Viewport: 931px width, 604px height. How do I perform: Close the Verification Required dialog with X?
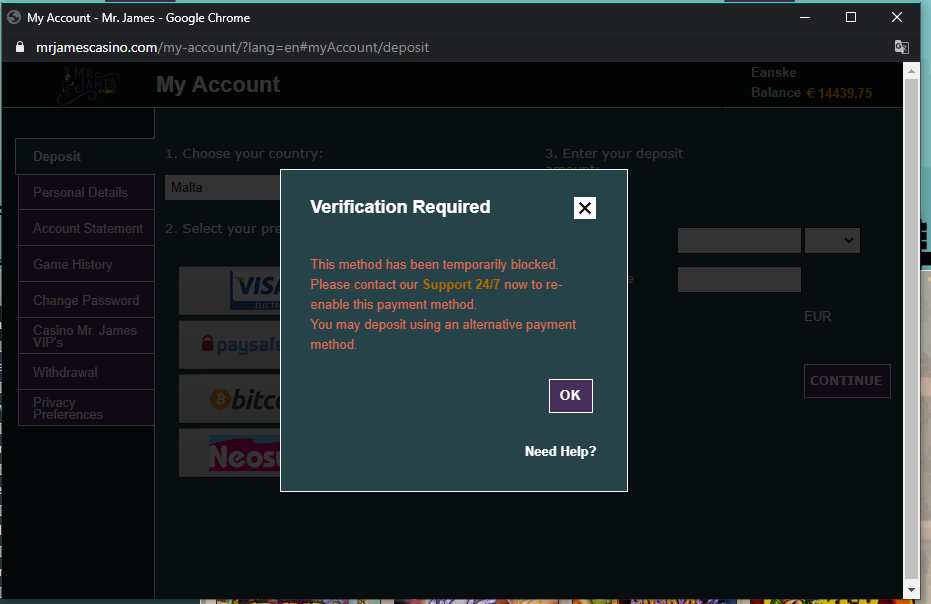pos(585,208)
